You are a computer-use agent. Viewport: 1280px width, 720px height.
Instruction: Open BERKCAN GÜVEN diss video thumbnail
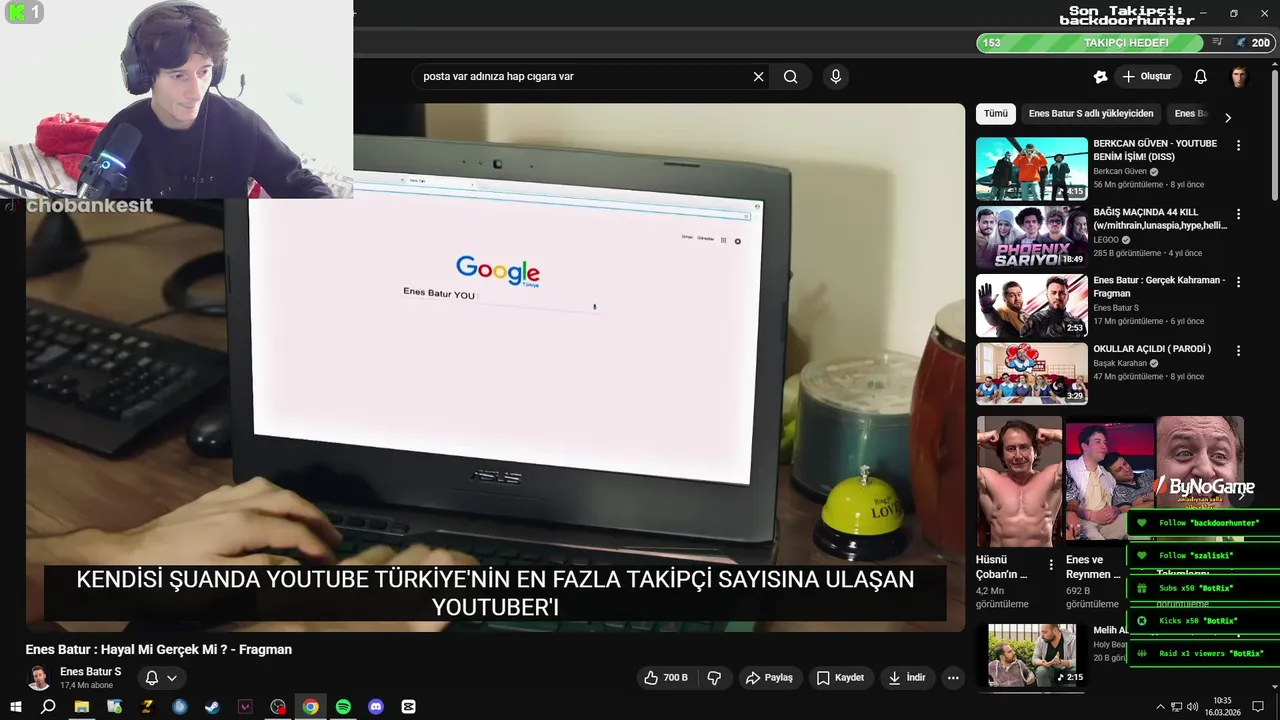1032,169
